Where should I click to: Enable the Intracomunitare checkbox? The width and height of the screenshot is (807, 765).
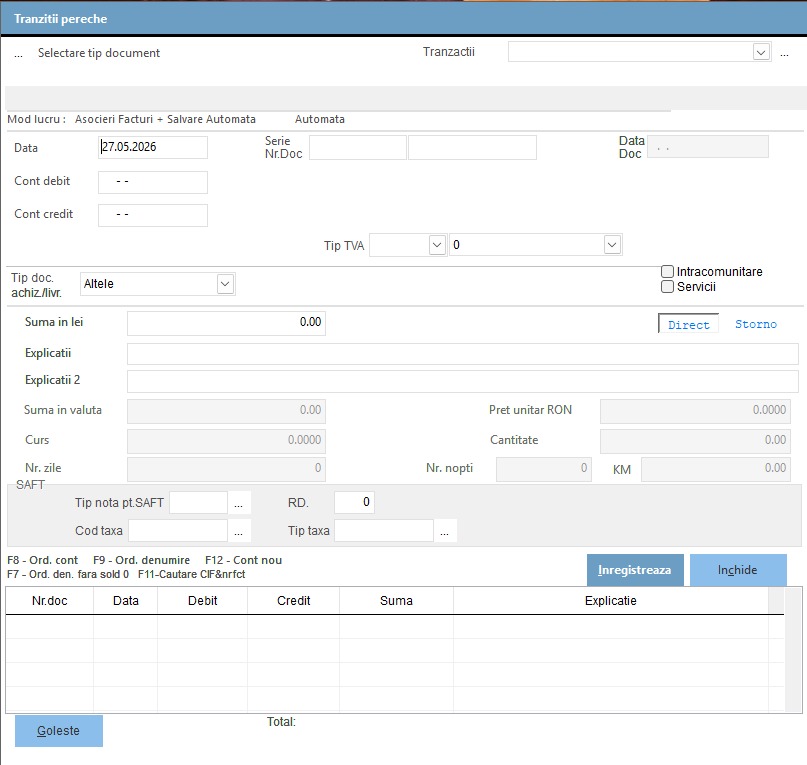click(x=667, y=271)
